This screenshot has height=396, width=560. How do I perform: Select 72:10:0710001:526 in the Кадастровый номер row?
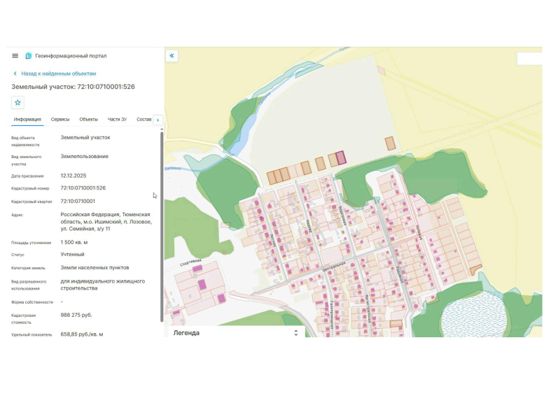[83, 188]
